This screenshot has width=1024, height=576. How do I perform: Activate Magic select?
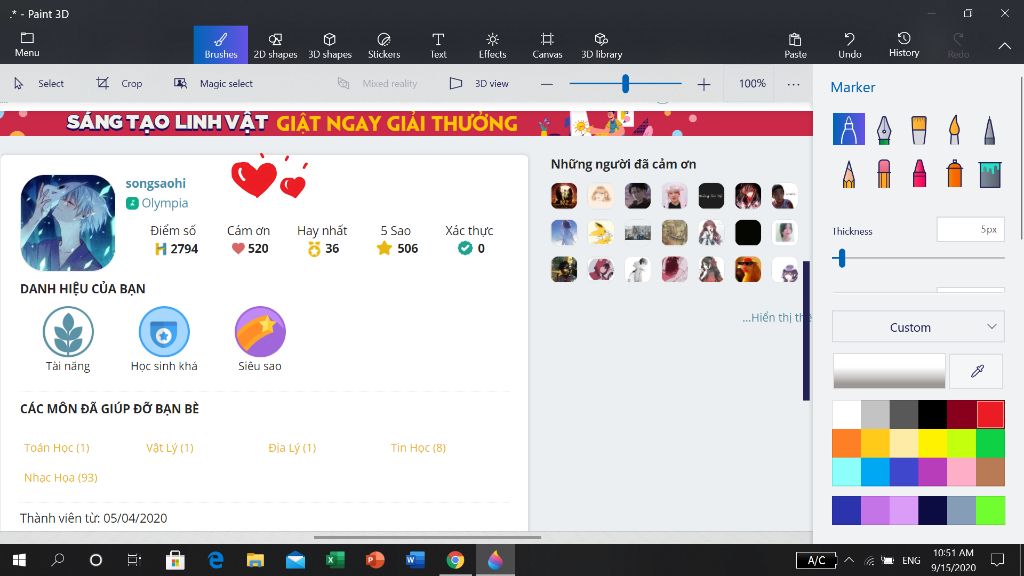[213, 84]
